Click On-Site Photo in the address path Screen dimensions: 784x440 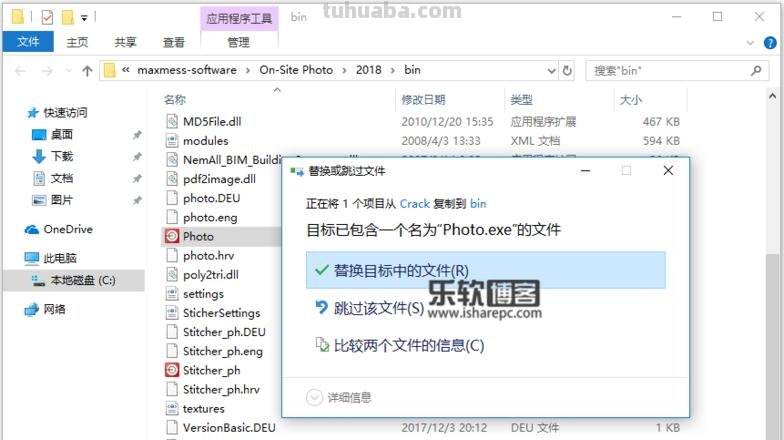tap(296, 70)
